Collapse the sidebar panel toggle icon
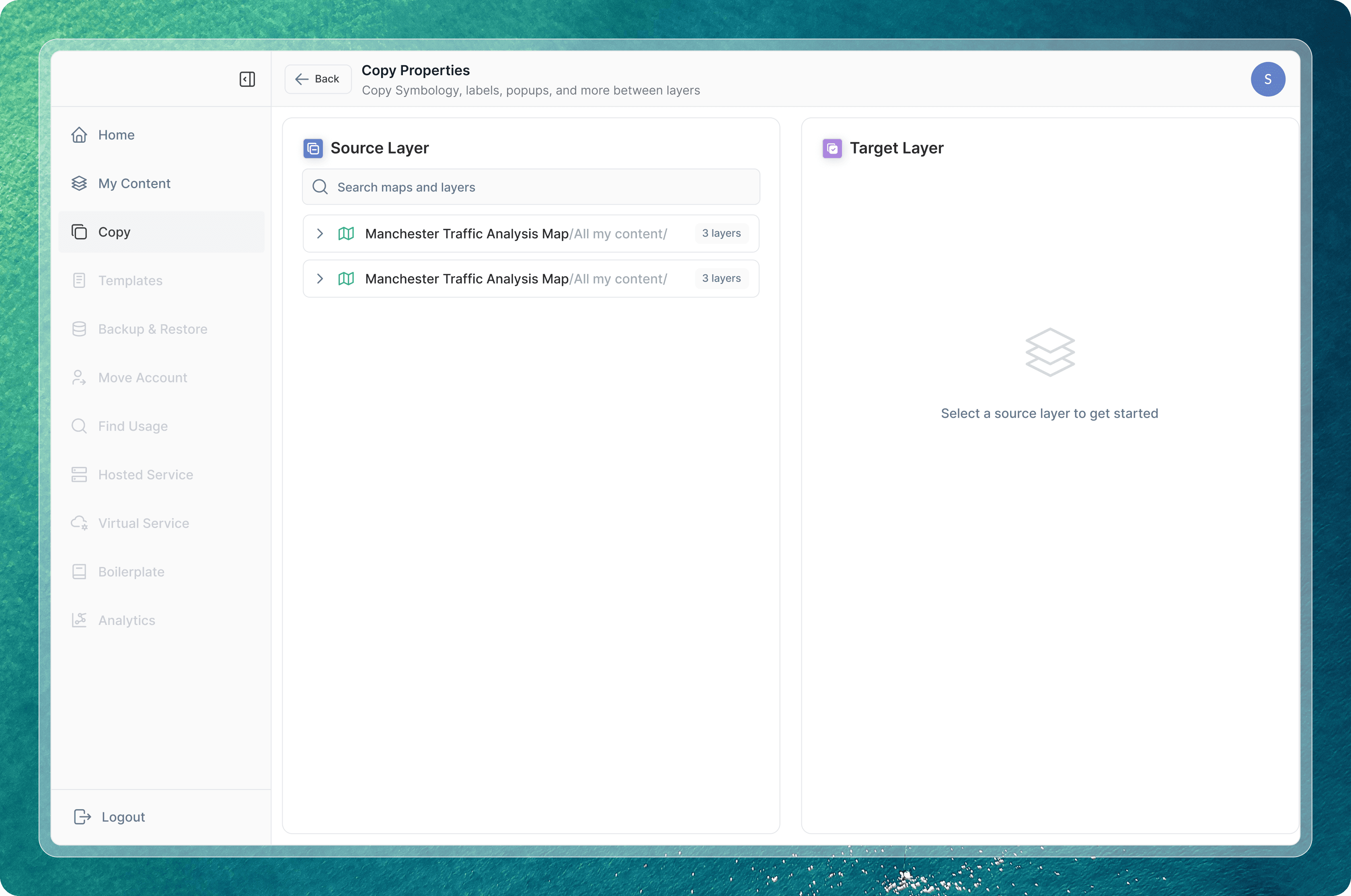The image size is (1351, 896). tap(247, 79)
